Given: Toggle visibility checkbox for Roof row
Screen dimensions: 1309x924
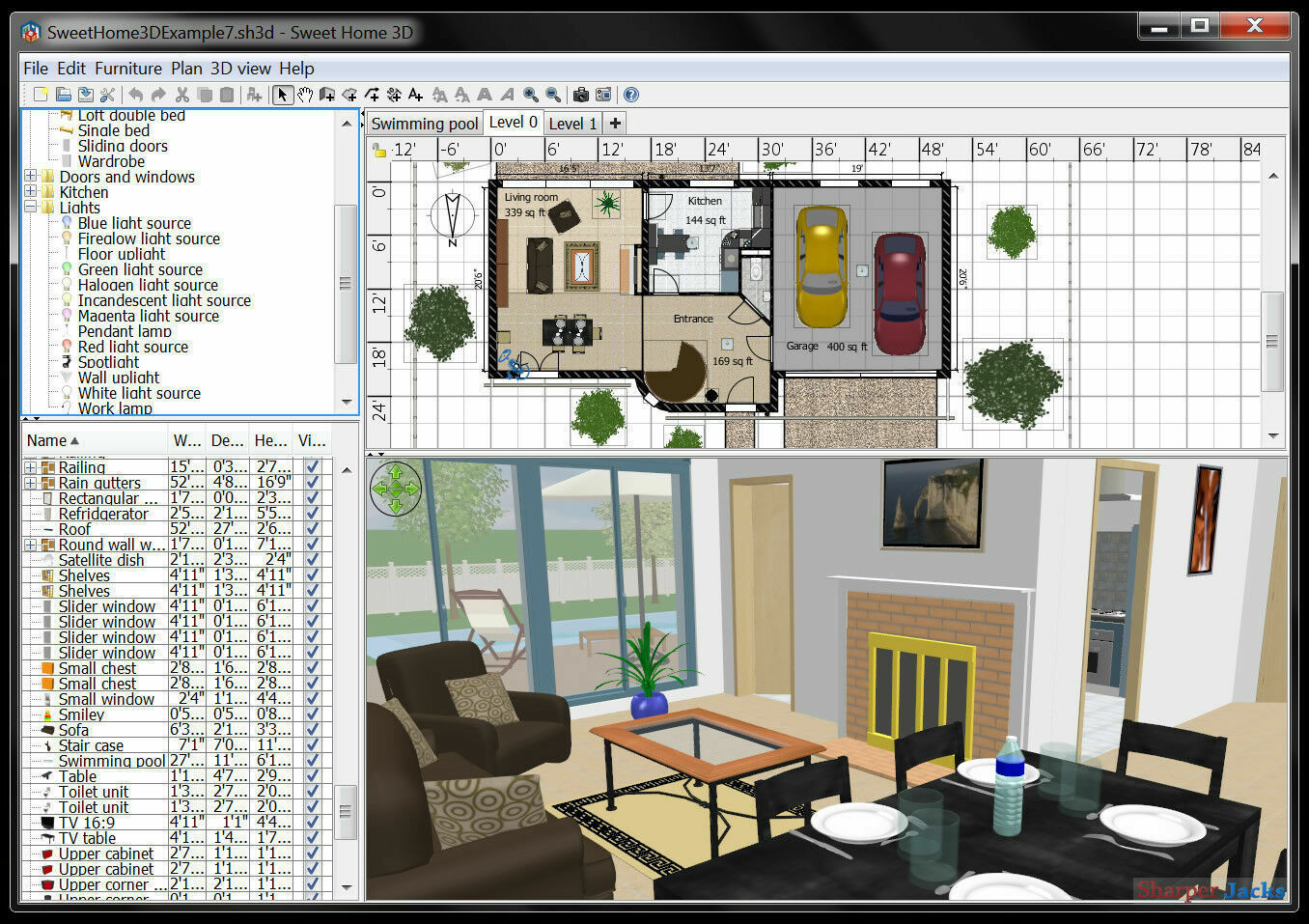Looking at the screenshot, I should tap(313, 529).
